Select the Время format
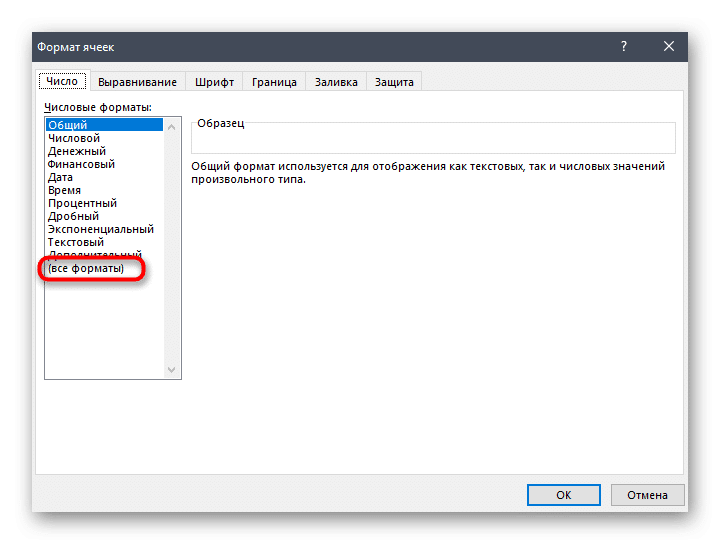 [x=104, y=190]
